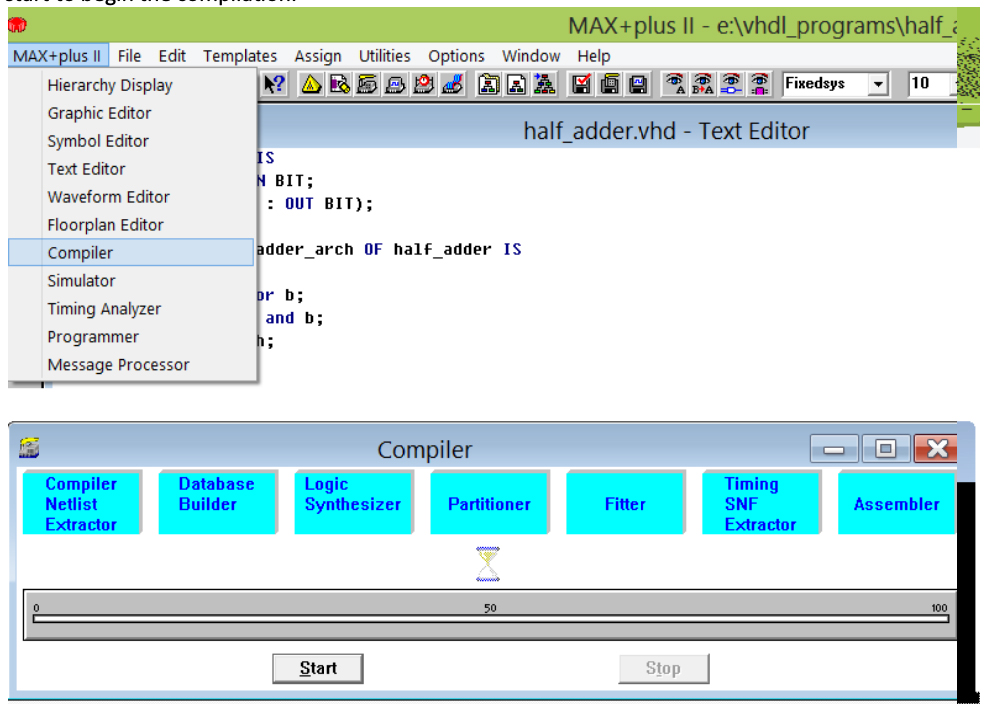The image size is (985, 706).
Task: Open the Programmer toolbar icon
Action: pyautogui.click(x=452, y=84)
